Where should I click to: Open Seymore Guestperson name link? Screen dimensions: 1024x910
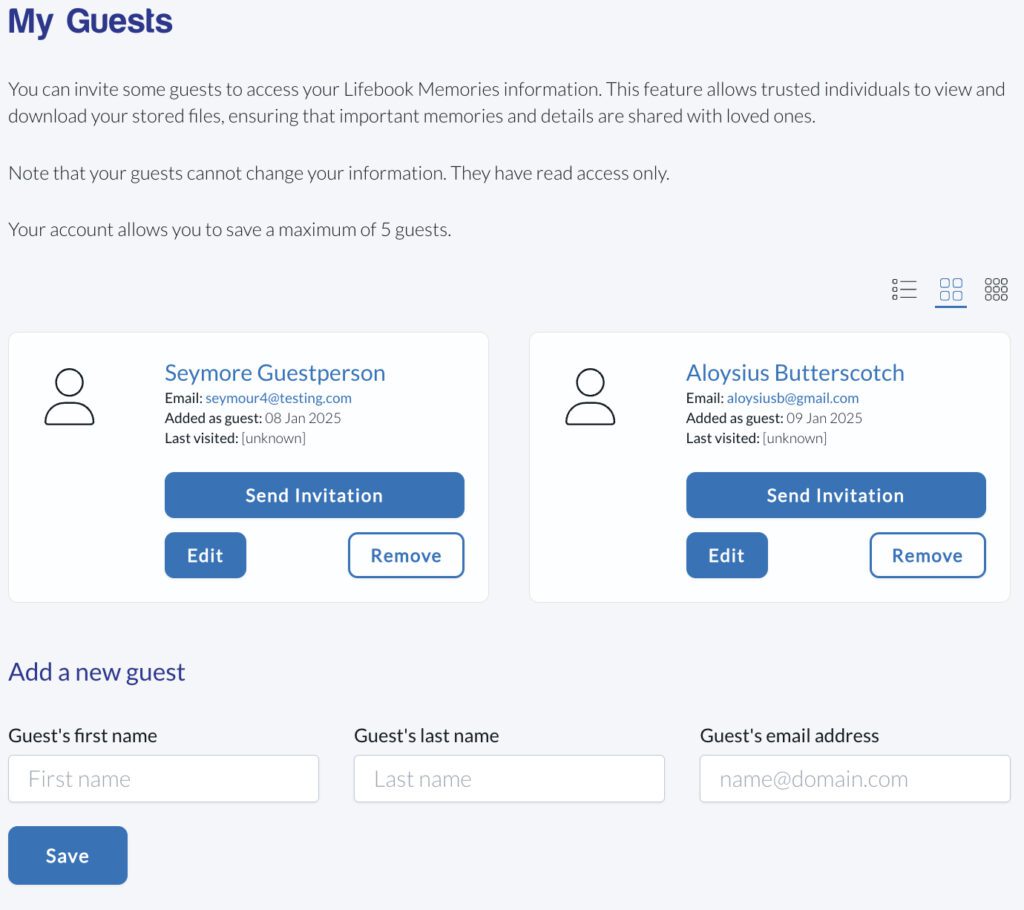click(x=275, y=373)
